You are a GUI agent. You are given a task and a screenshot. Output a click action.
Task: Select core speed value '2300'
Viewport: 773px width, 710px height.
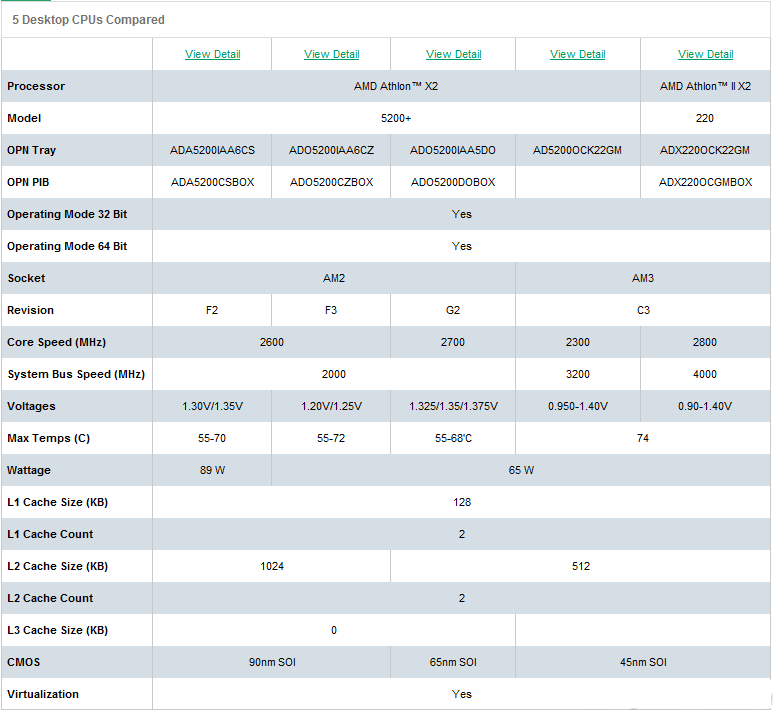(x=577, y=342)
